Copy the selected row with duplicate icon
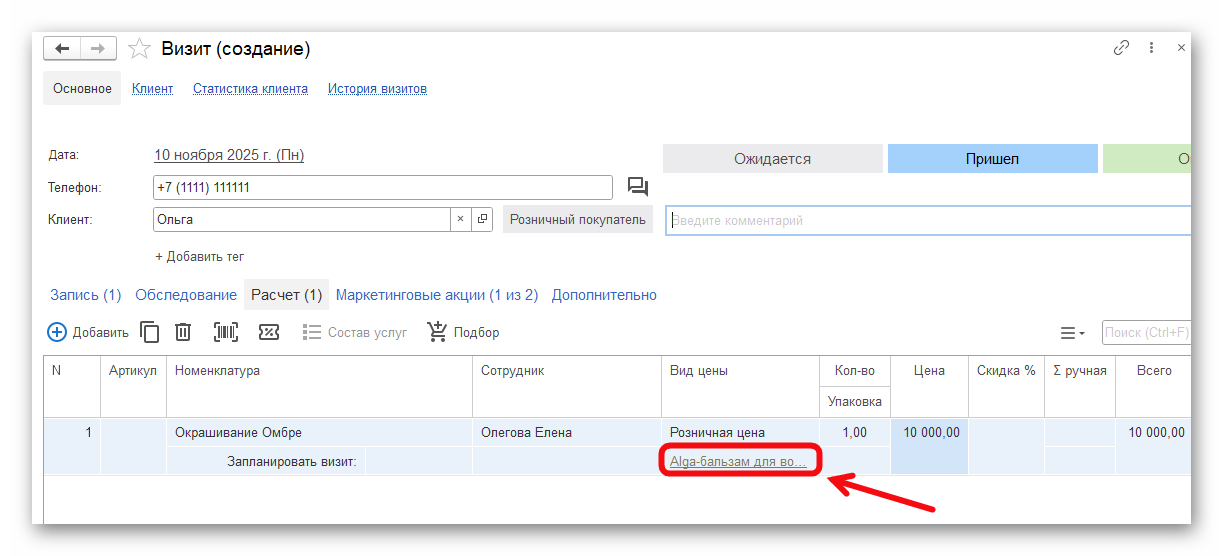1223x556 pixels. click(150, 332)
